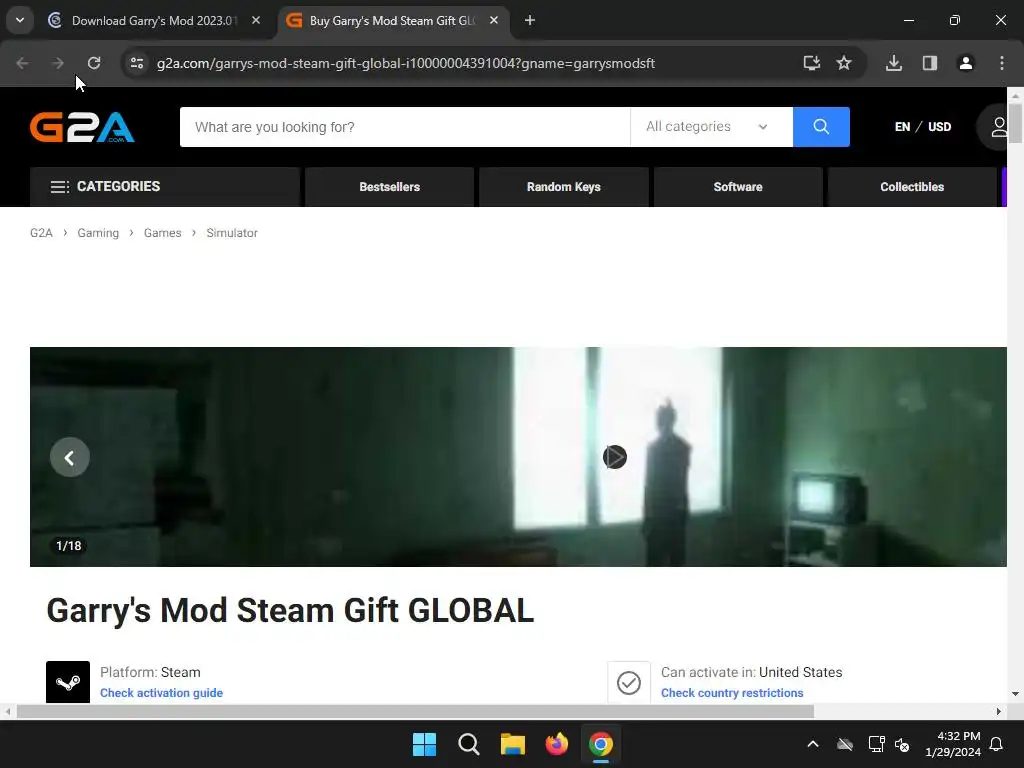Click the 1/18 gallery counter badge

point(69,546)
